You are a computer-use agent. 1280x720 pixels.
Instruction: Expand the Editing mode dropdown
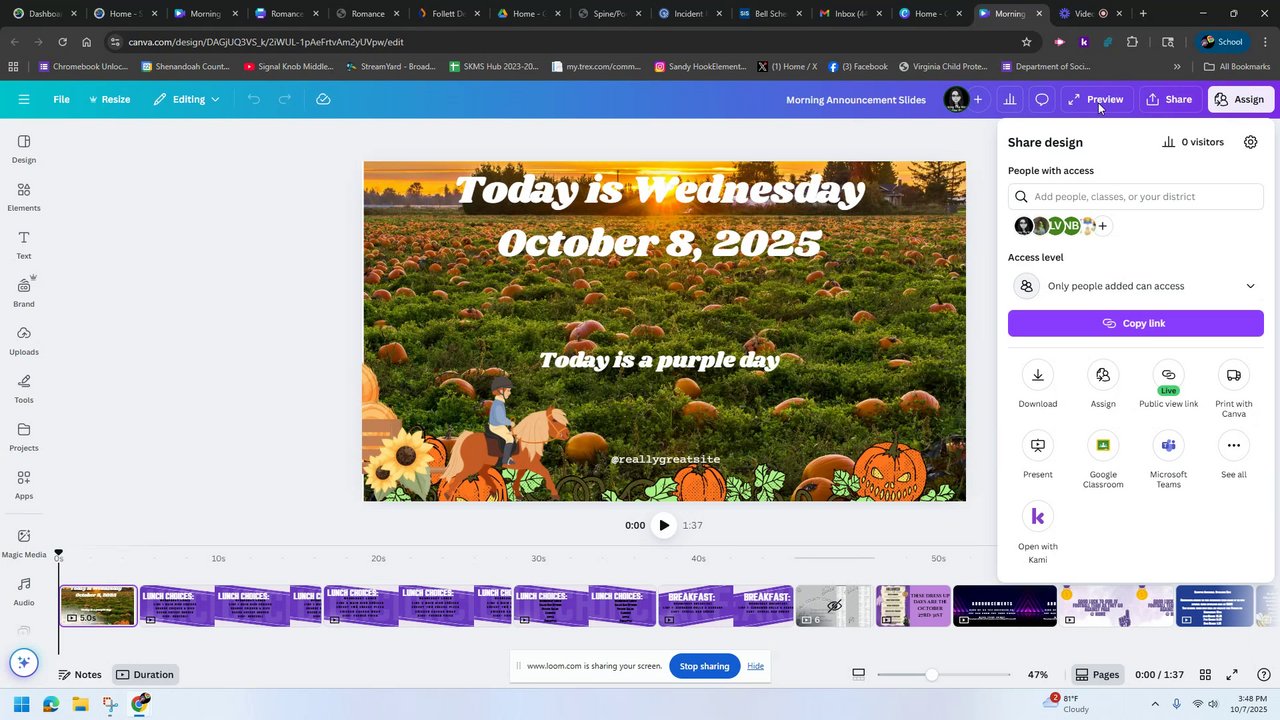click(186, 99)
